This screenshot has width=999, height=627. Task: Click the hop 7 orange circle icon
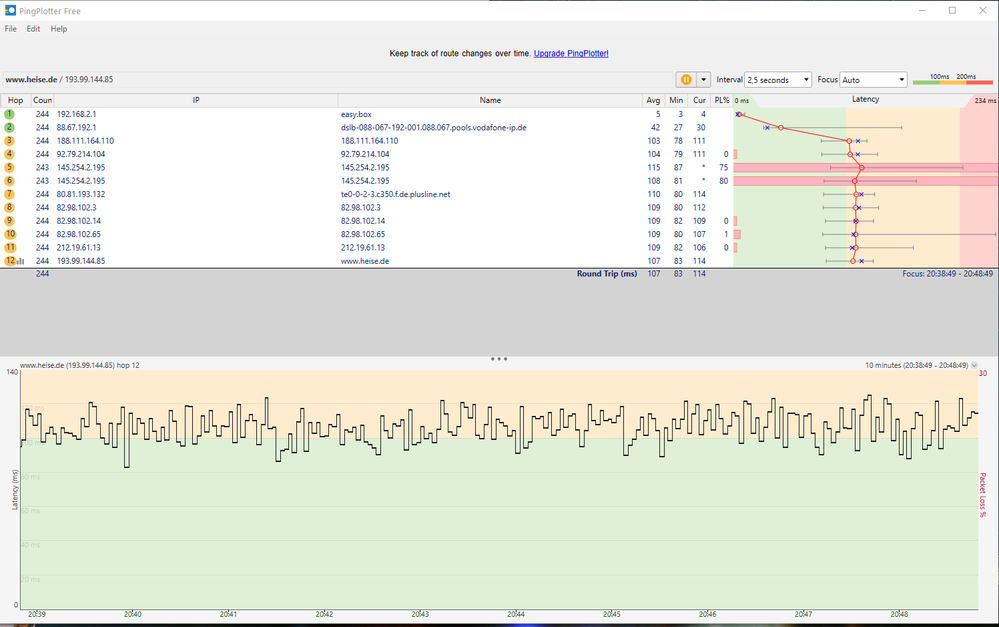point(10,194)
